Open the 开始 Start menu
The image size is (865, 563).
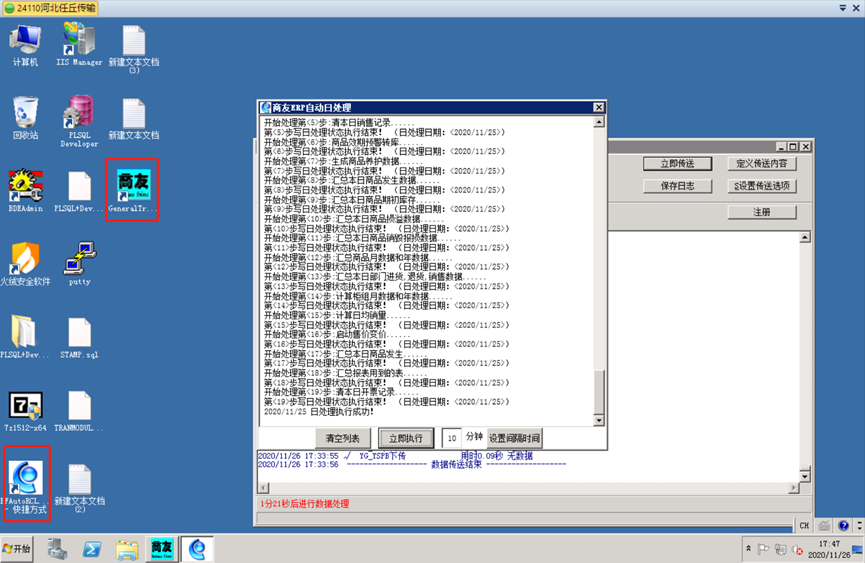(17, 549)
